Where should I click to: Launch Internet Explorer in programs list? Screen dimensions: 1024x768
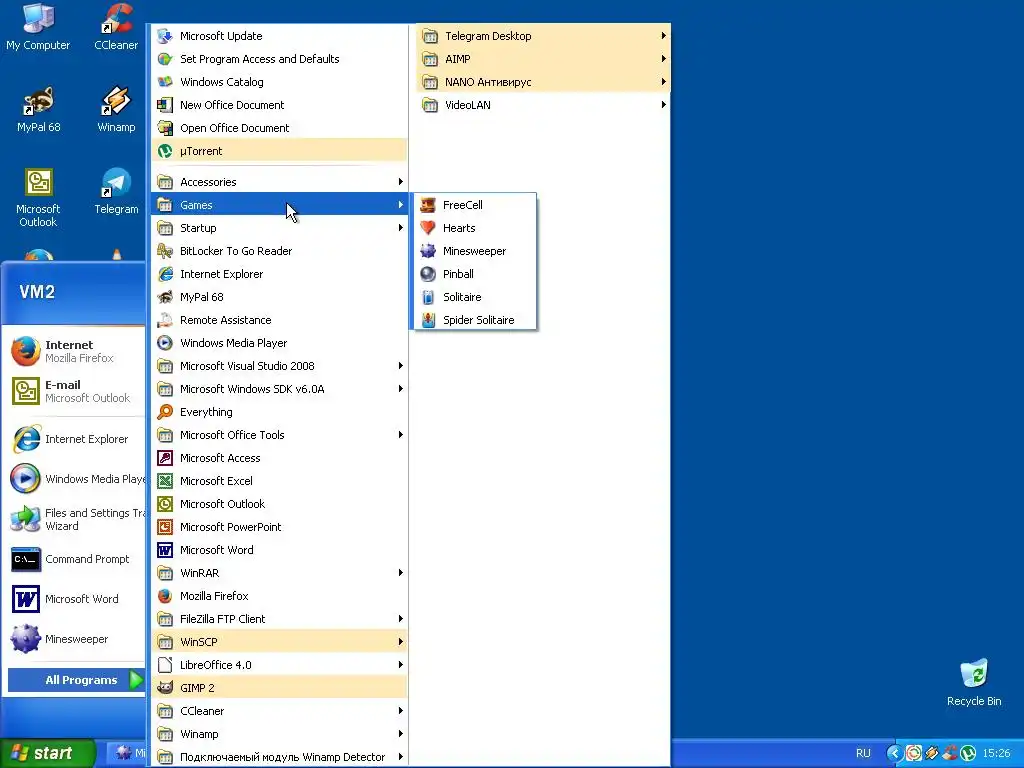coord(280,274)
